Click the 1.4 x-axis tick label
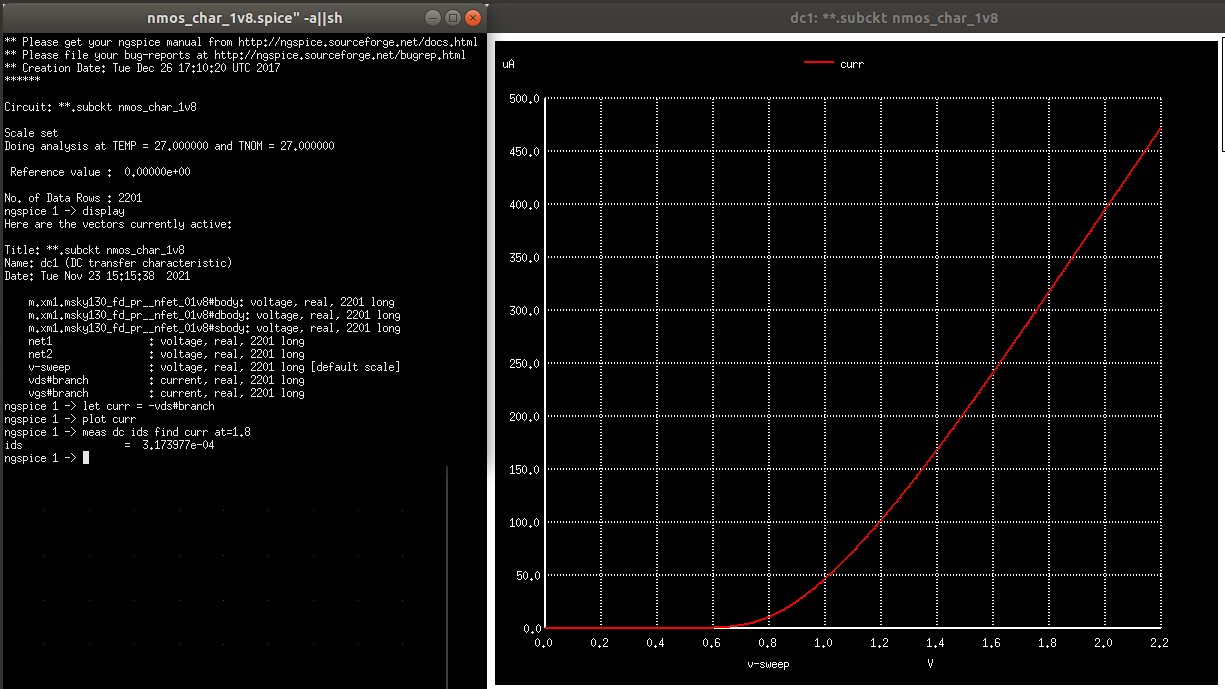The width and height of the screenshot is (1225, 689). point(936,641)
